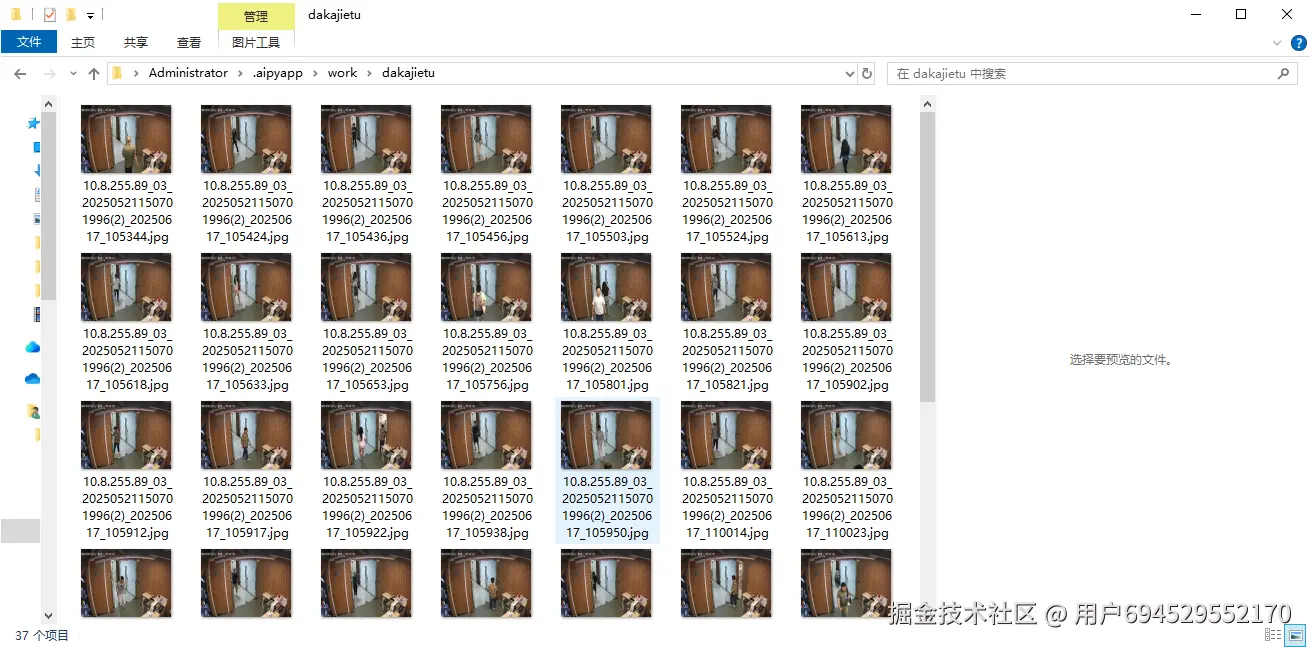The height and width of the screenshot is (647, 1311).
Task: Click the folder app icon in title bar
Action: coord(16,15)
